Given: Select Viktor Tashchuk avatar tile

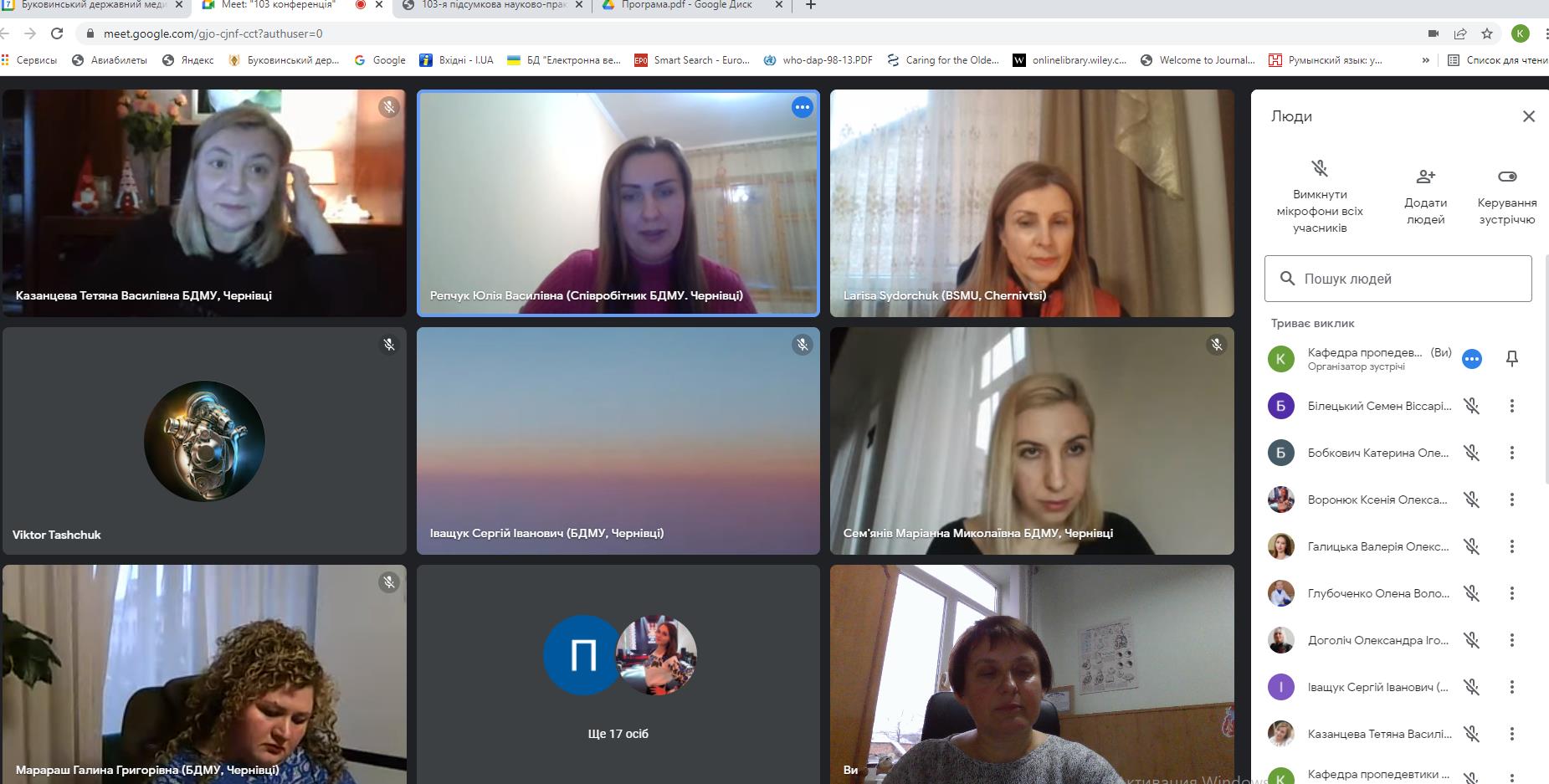Looking at the screenshot, I should 204,441.
